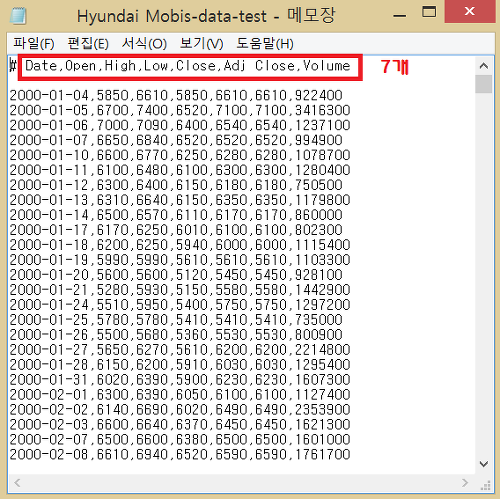Click the line 2000-01-24,5510,5950
Image resolution: width=500 pixels, height=499 pixels.
[x=180, y=305]
